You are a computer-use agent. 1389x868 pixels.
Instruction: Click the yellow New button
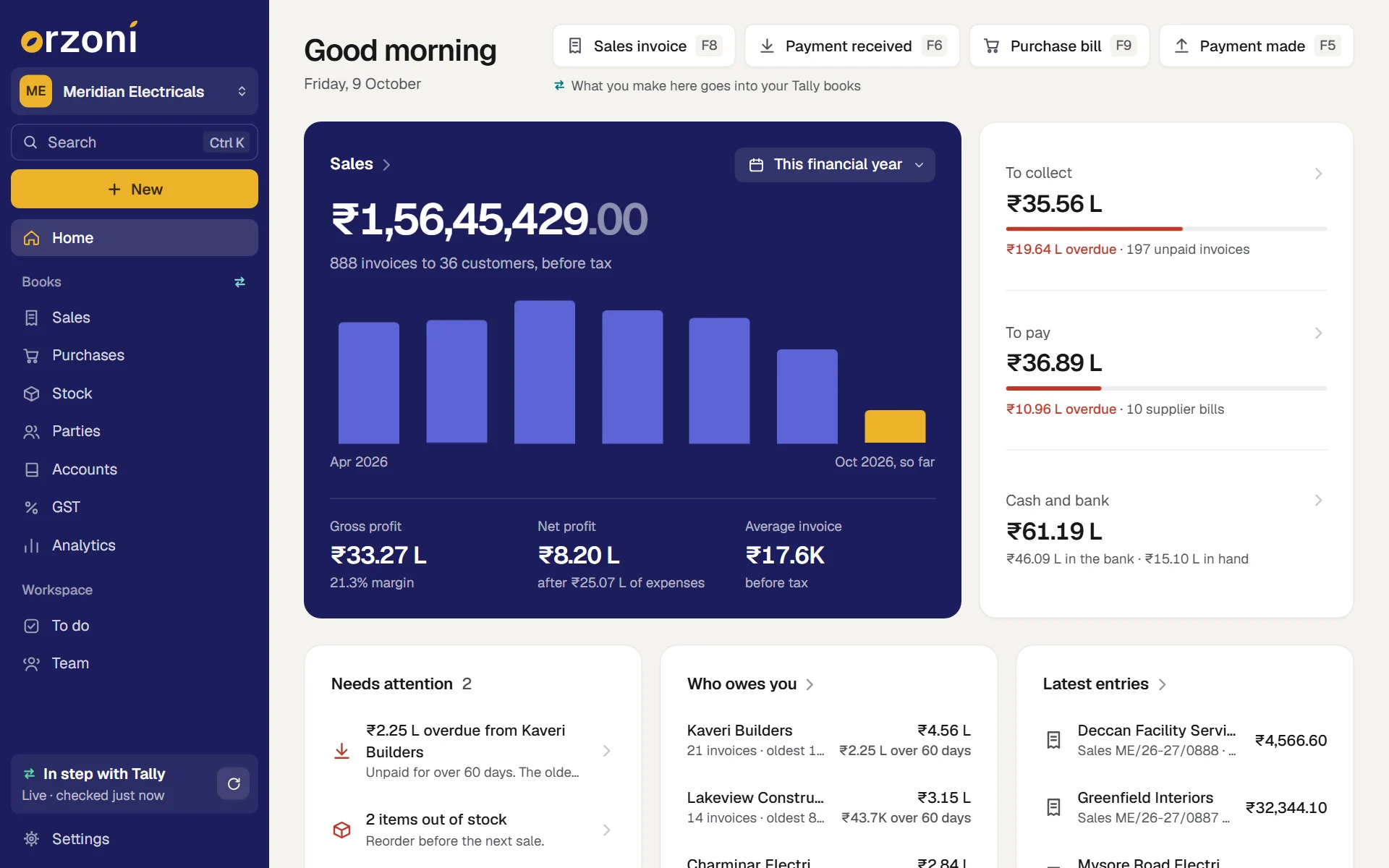(x=135, y=189)
